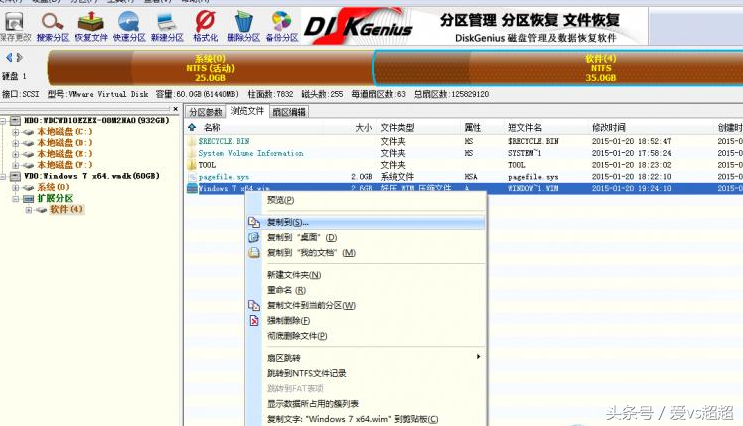The image size is (743, 426).
Task: Switch to Partition Parameters (分区参数) tab
Action: 205,112
